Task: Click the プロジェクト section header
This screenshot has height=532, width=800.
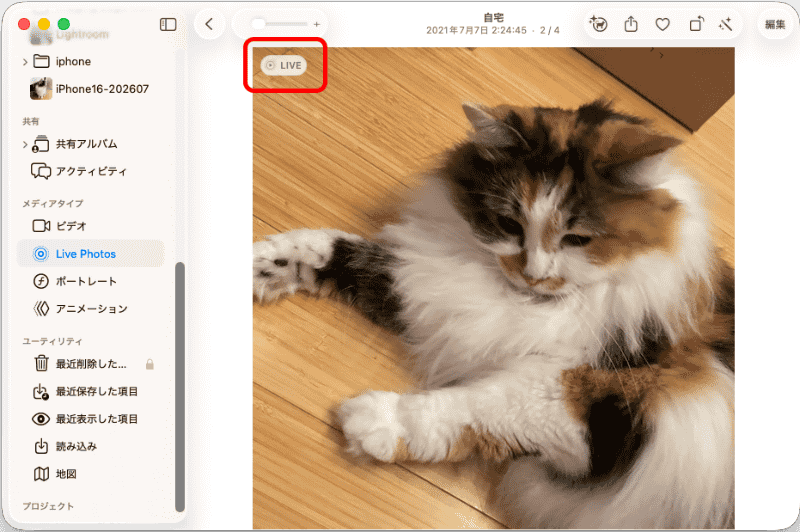Action: click(48, 506)
